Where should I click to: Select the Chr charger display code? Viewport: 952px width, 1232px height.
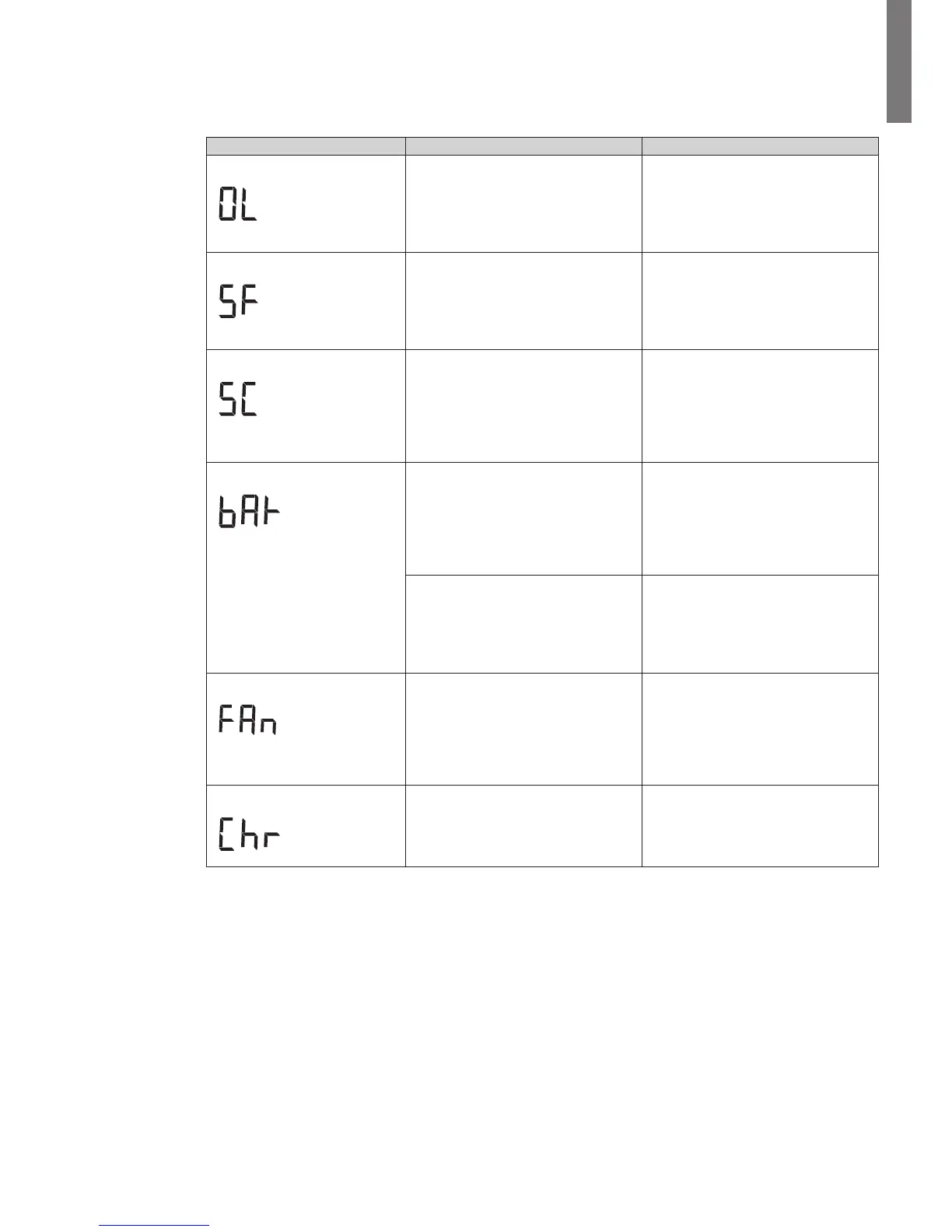tap(248, 833)
